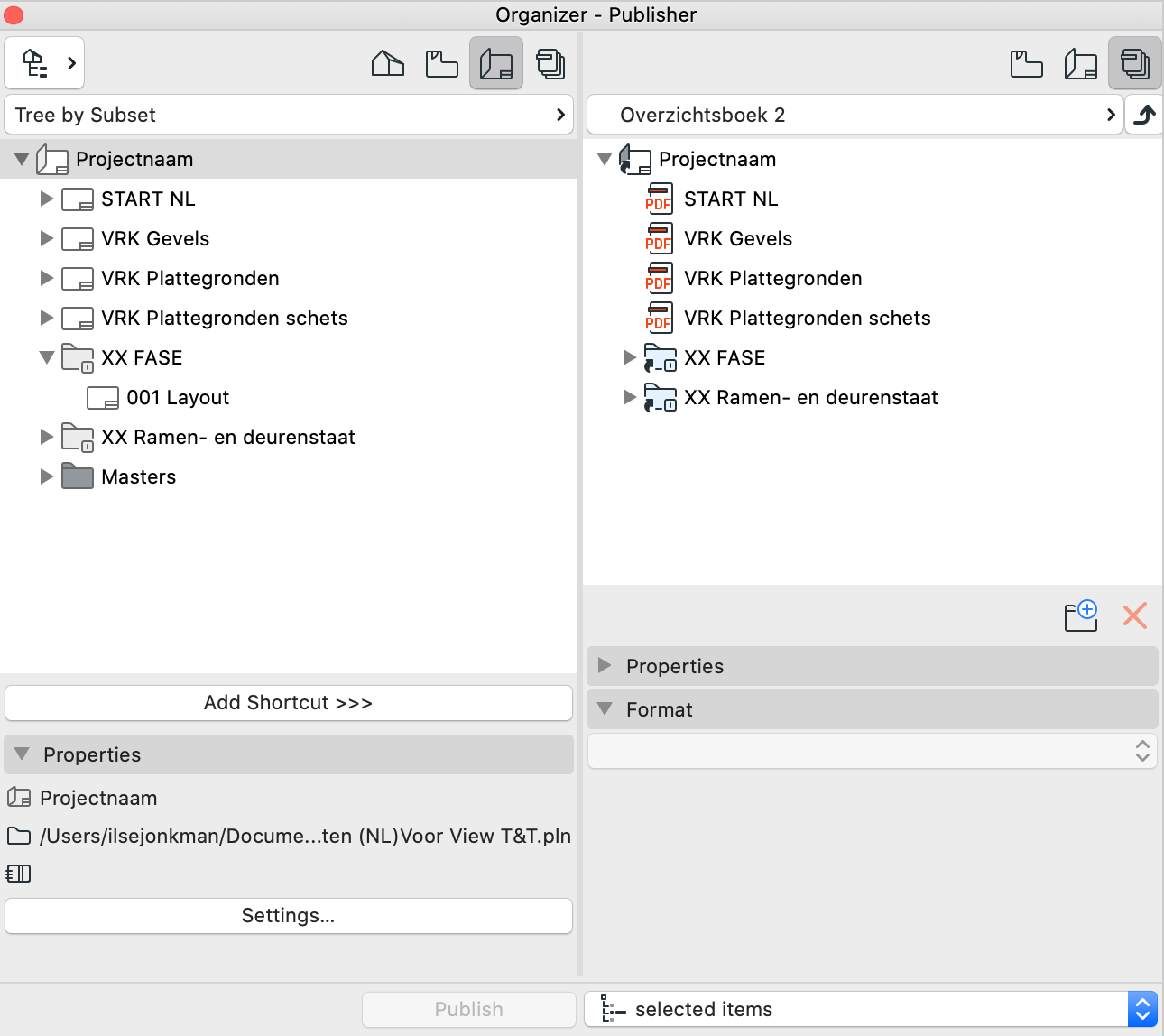Viewport: 1164px width, 1036px height.
Task: Click folder path icon in Properties
Action: click(19, 836)
